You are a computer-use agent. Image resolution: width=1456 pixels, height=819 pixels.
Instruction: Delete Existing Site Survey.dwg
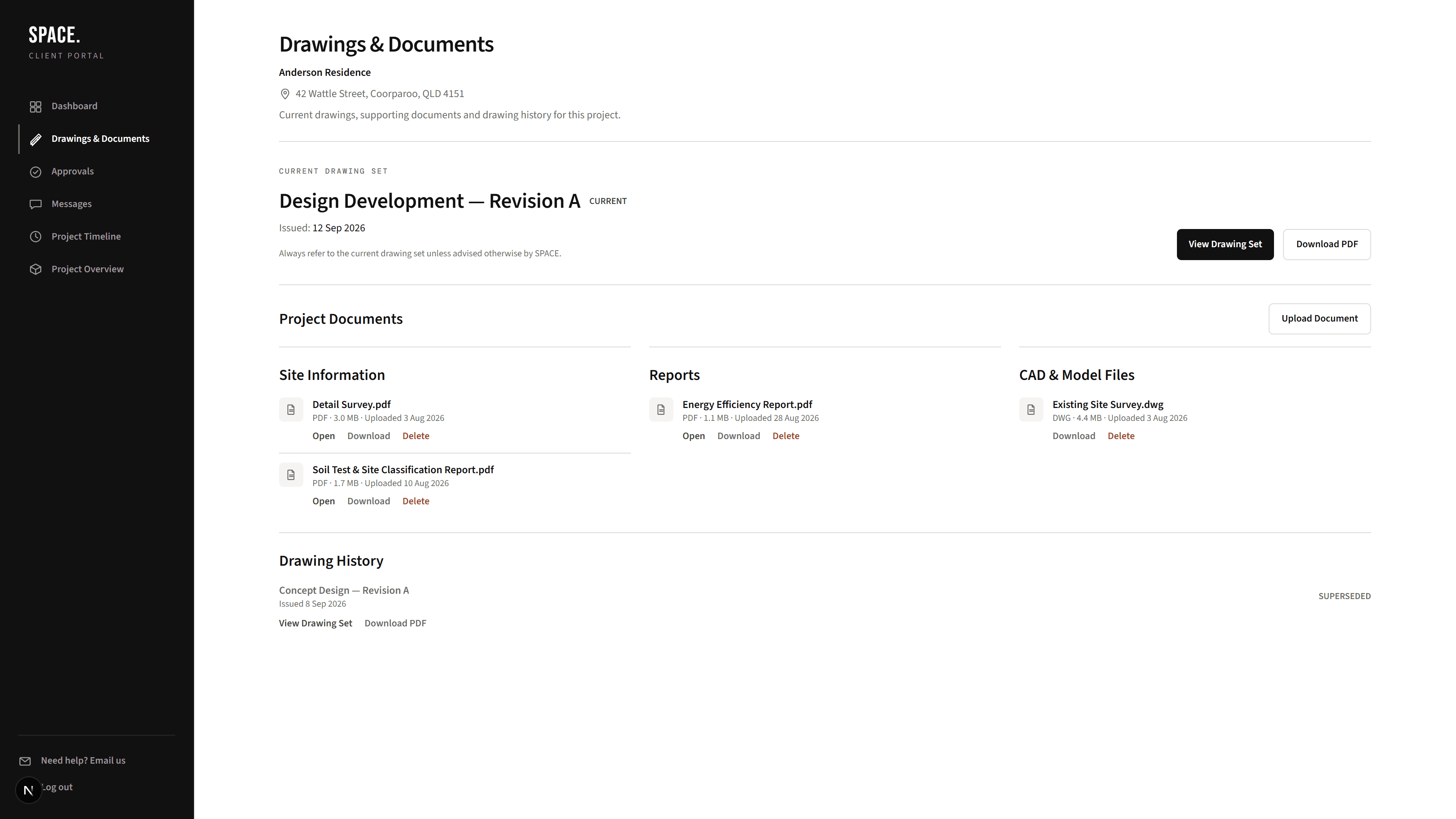(1121, 436)
